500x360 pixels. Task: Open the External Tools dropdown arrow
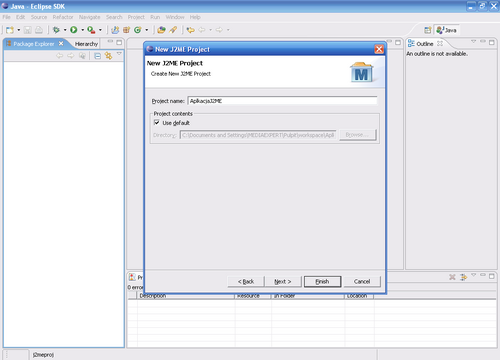pos(100,30)
